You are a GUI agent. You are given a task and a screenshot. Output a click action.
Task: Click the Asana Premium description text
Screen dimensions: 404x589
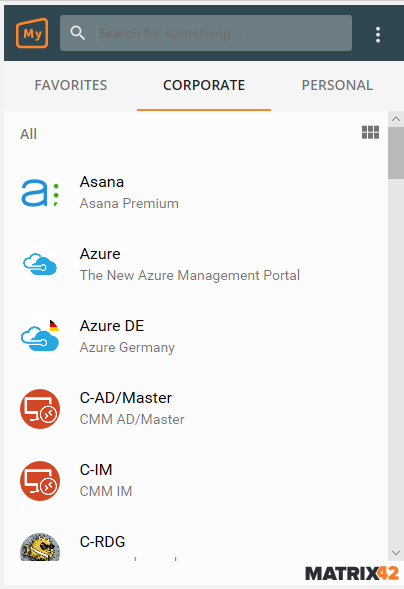coord(129,204)
